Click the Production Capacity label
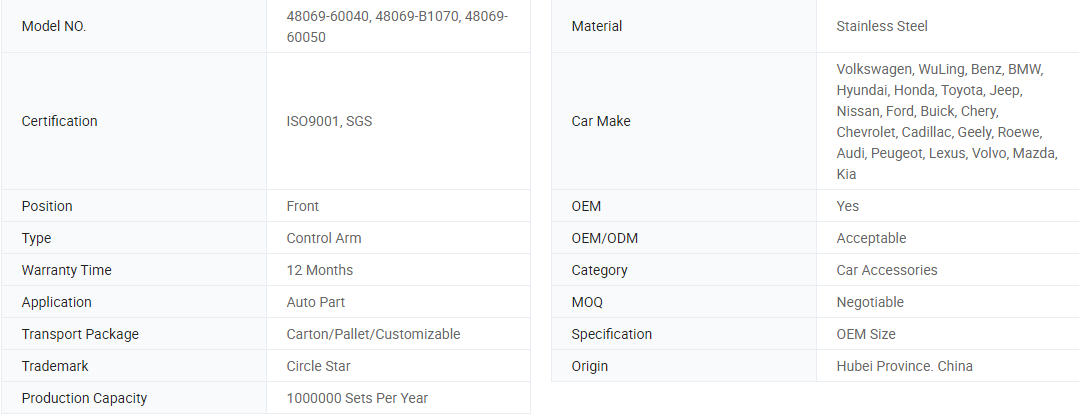 coord(84,398)
